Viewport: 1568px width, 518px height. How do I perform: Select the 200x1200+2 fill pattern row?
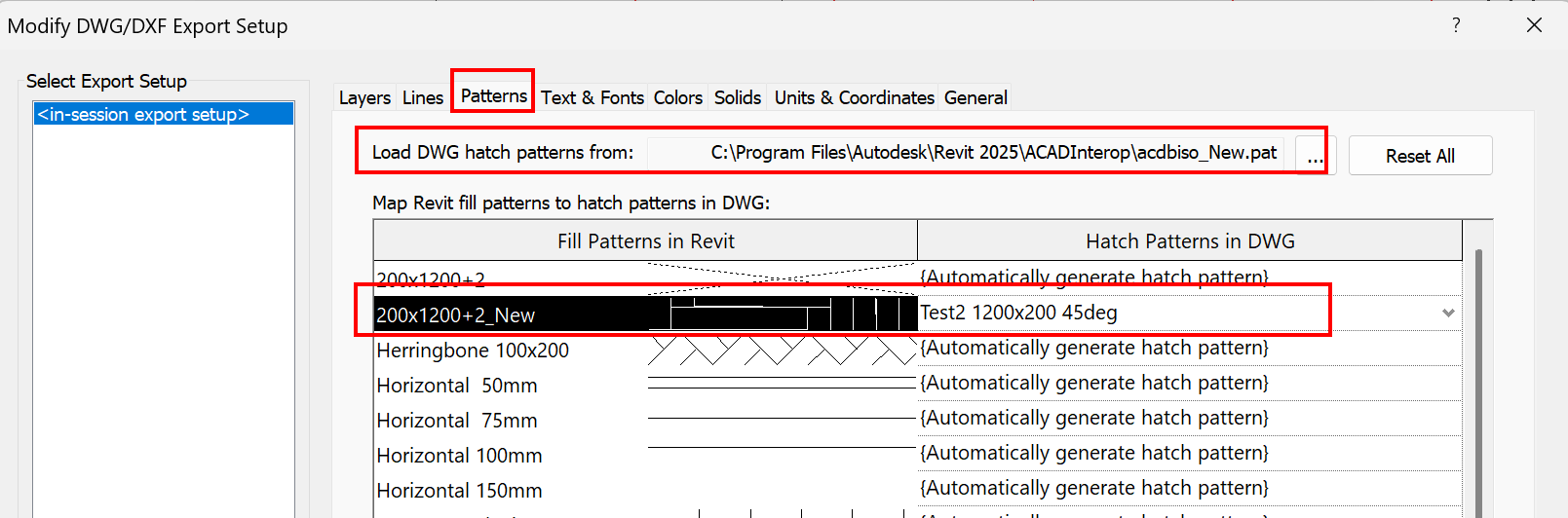[x=645, y=278]
